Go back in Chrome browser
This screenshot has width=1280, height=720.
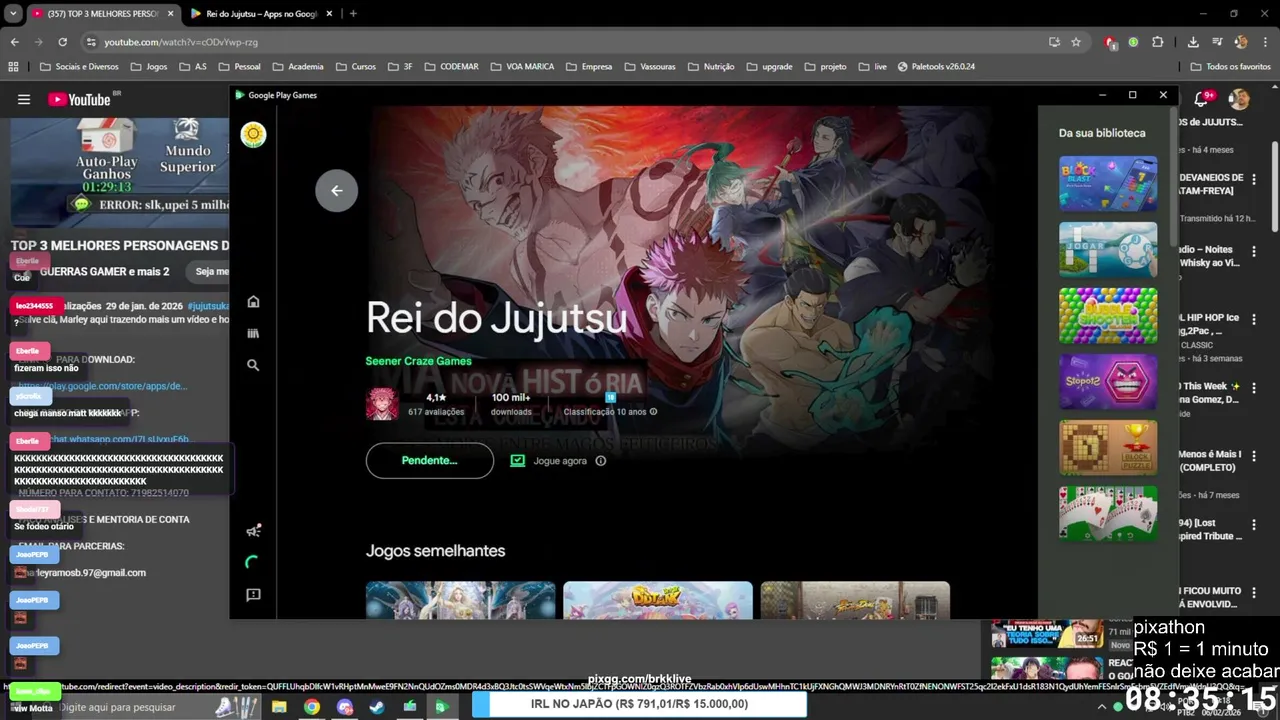[14, 42]
